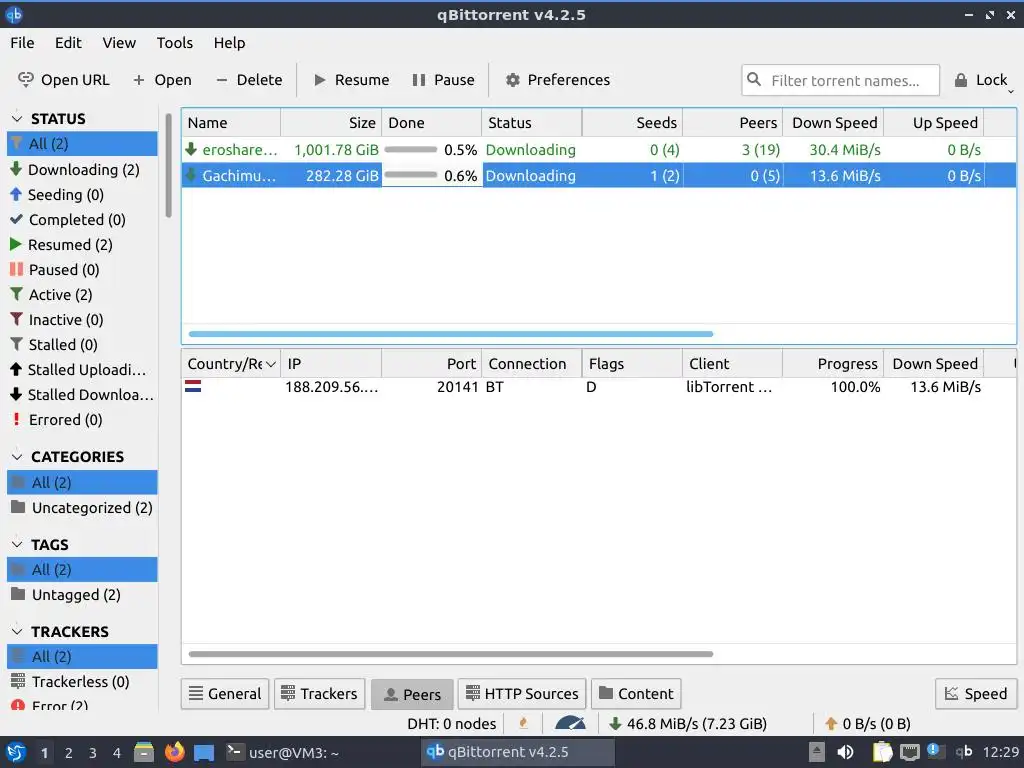1024x768 pixels.
Task: Click the global download speed status button
Action: click(x=688, y=724)
